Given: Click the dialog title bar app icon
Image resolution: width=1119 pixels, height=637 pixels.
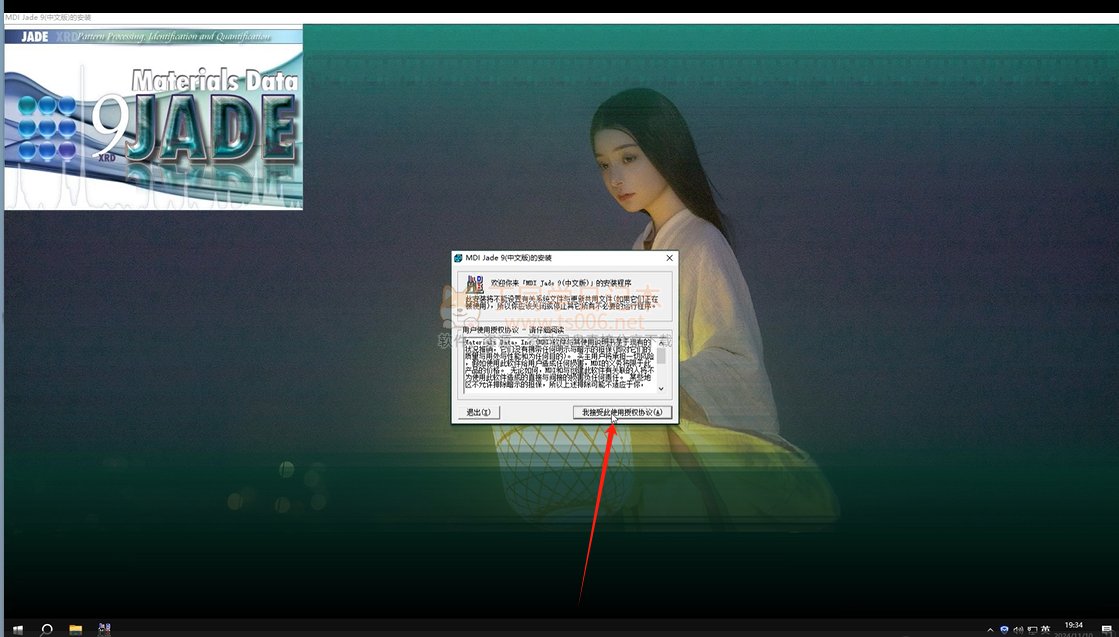Looking at the screenshot, I should pos(458,258).
